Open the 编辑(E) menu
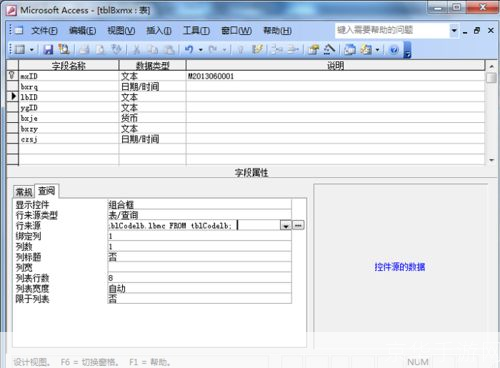 [x=82, y=31]
